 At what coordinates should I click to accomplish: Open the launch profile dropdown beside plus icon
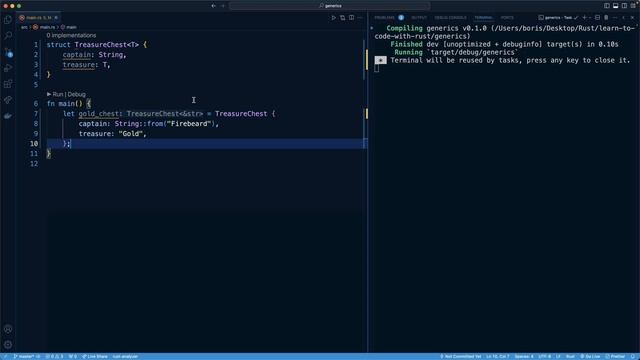590,18
